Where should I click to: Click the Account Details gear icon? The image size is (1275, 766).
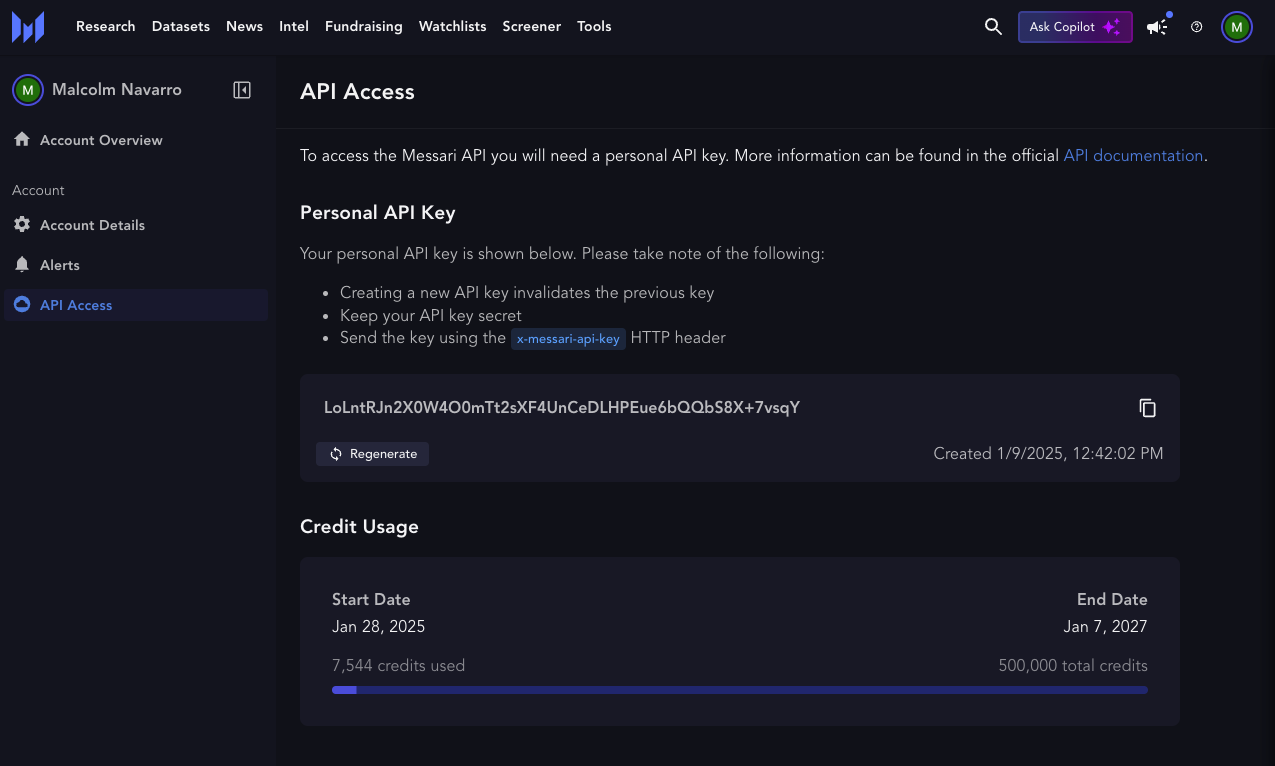tap(22, 224)
